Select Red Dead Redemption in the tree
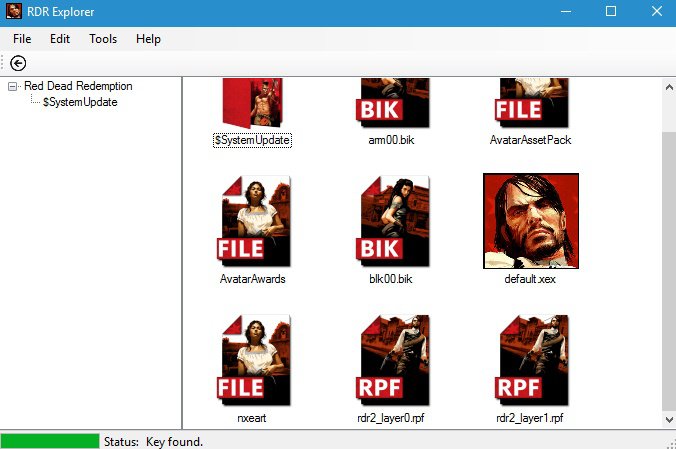 (78, 86)
